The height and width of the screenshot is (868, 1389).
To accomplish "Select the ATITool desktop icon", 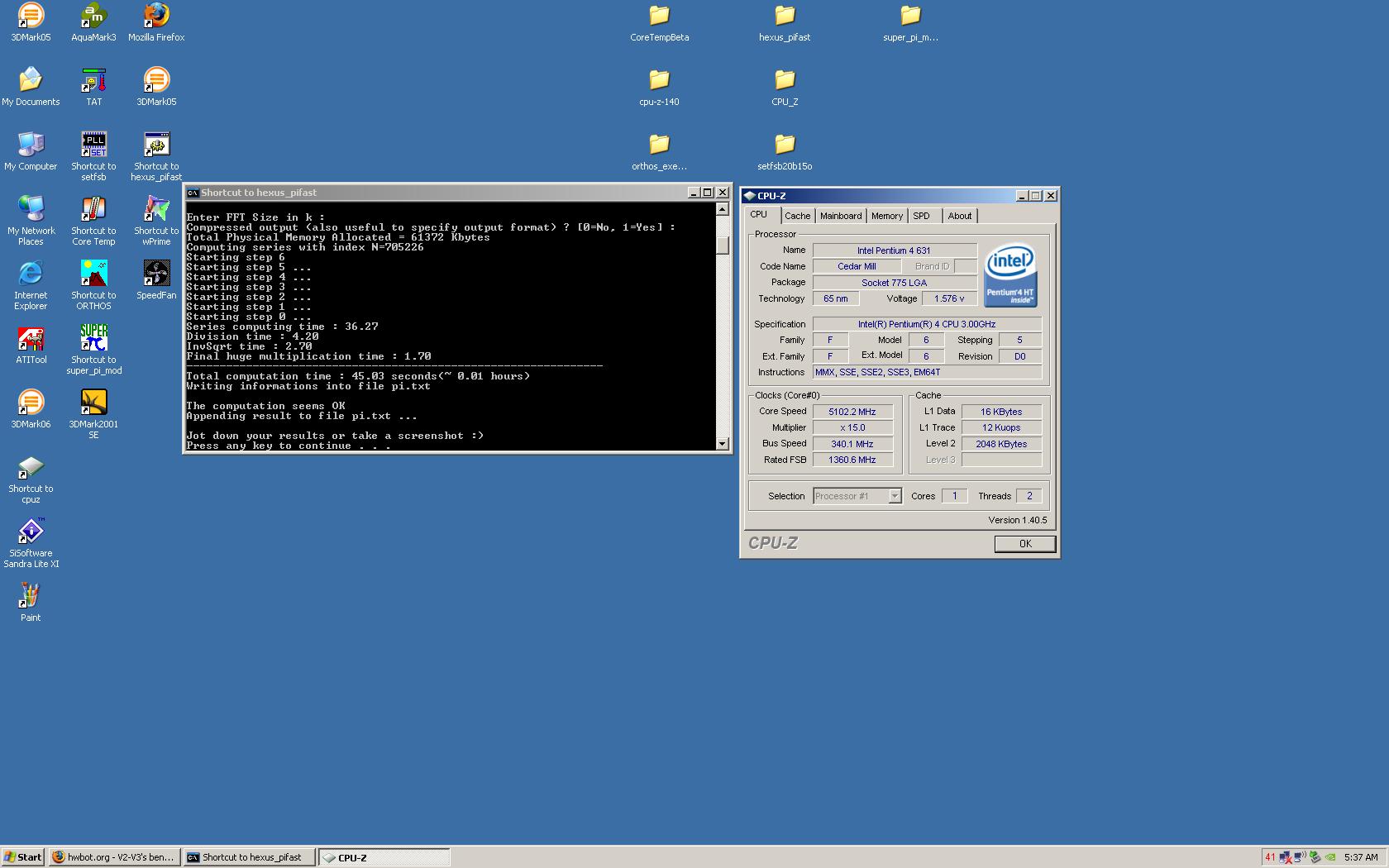I will coord(31,345).
